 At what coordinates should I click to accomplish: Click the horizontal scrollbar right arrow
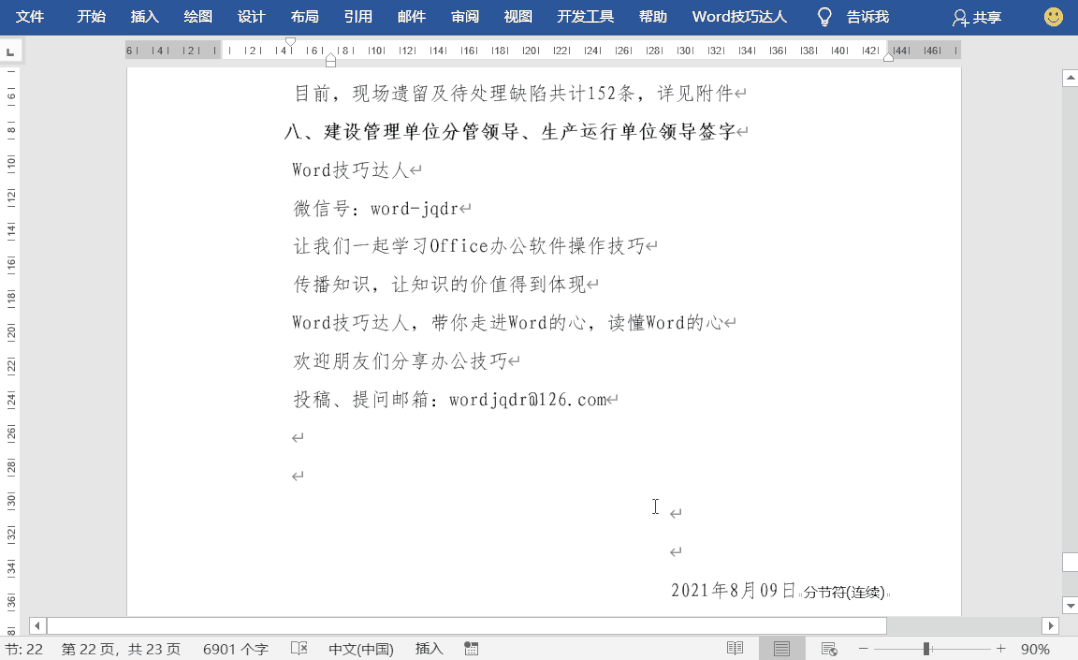click(x=1050, y=626)
